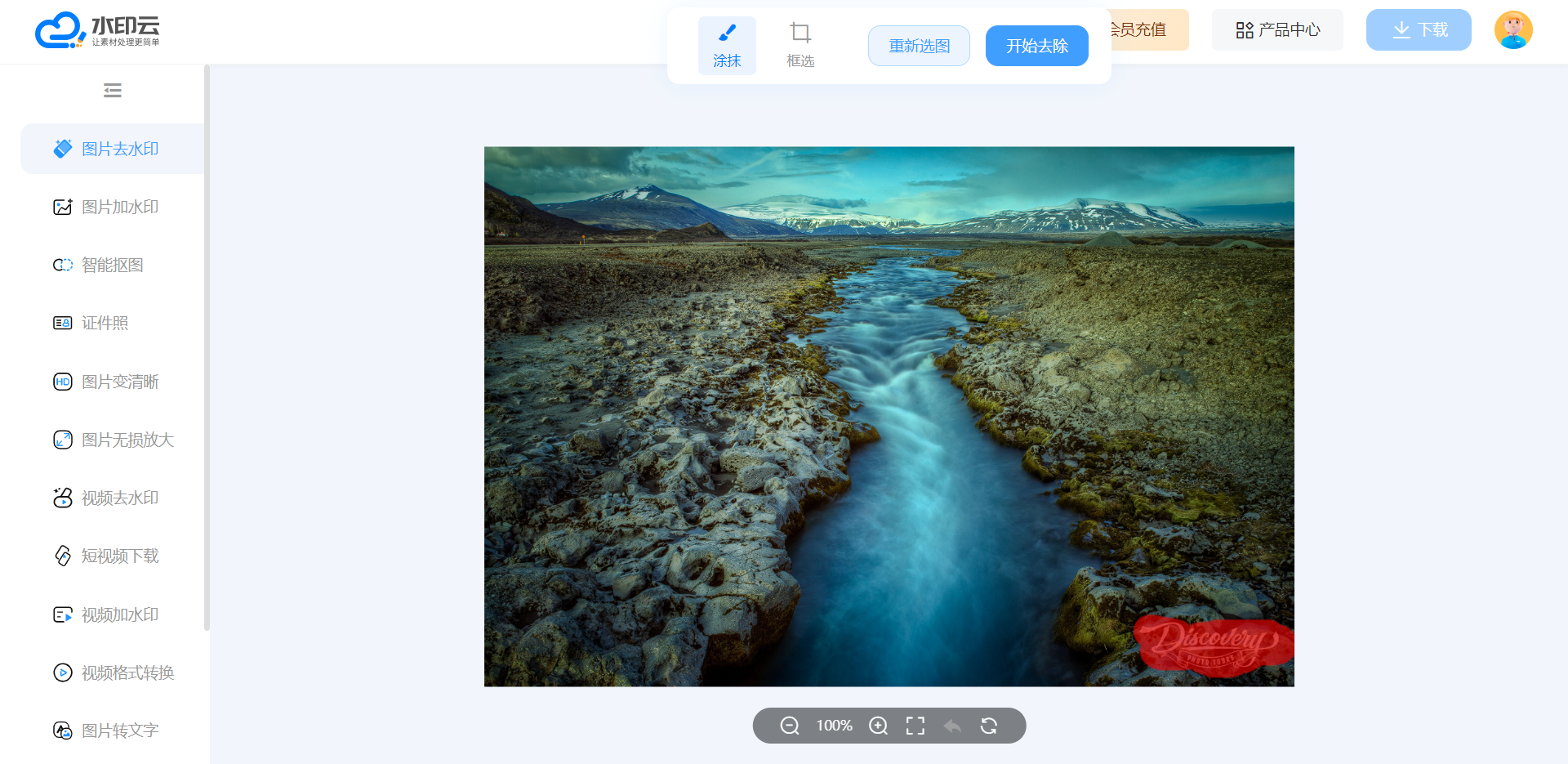Open the 视频格式转换 menu item
The height and width of the screenshot is (764, 1568).
(x=113, y=672)
